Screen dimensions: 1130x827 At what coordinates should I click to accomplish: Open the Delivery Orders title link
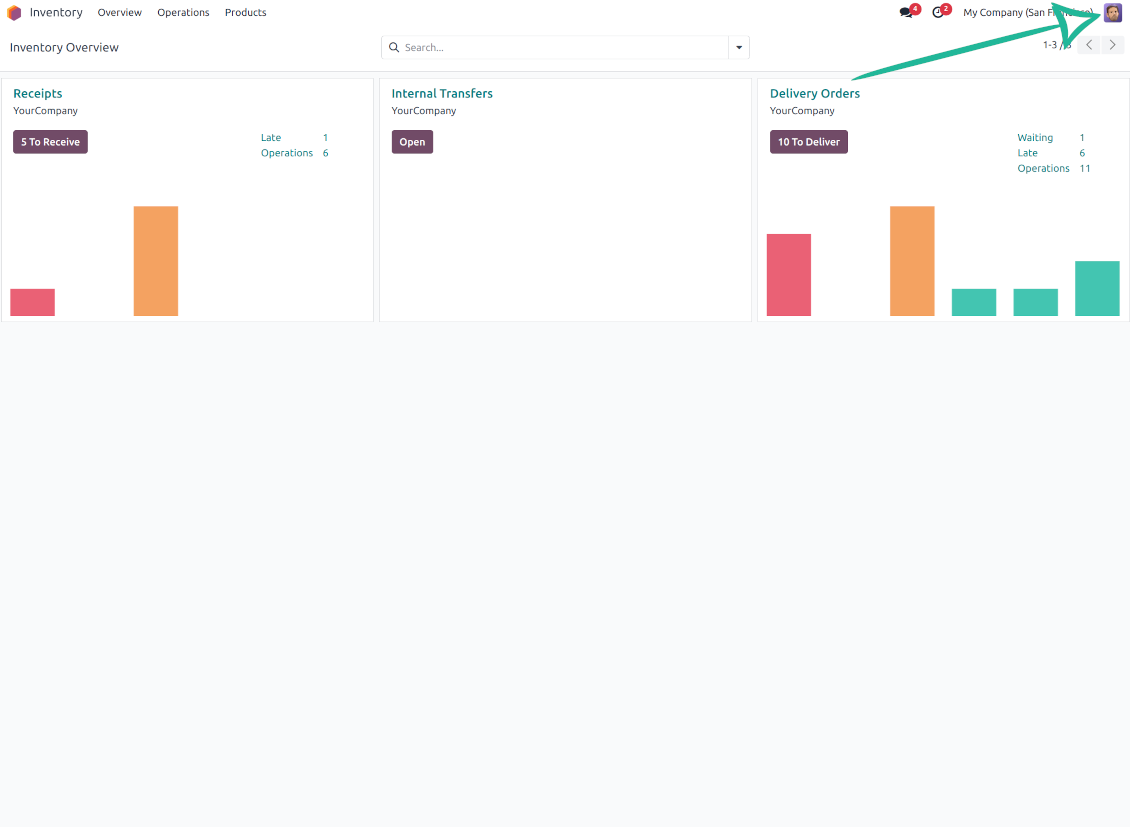(814, 94)
